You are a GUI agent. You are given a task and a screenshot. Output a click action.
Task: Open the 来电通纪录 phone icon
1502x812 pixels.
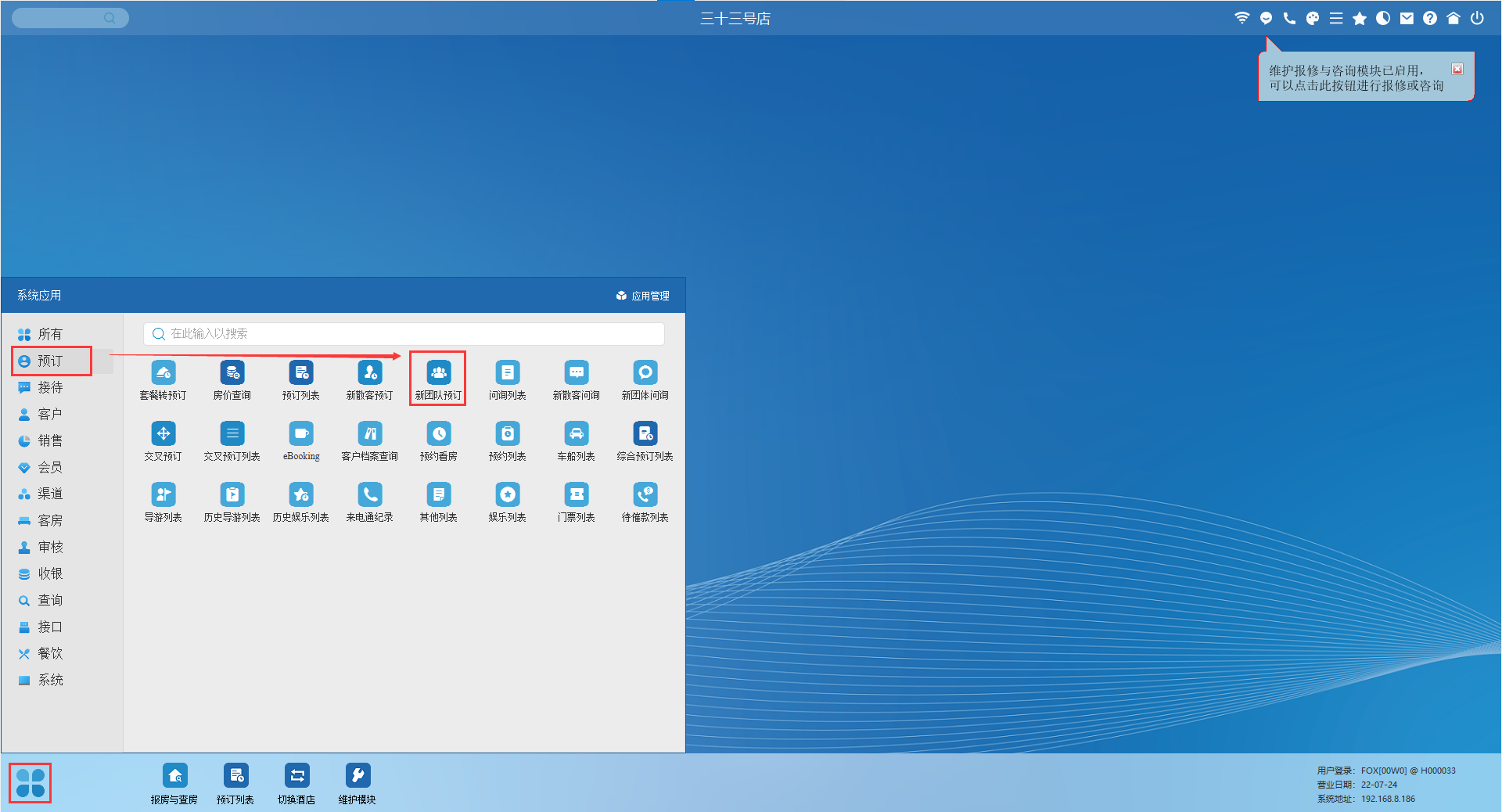(x=369, y=495)
